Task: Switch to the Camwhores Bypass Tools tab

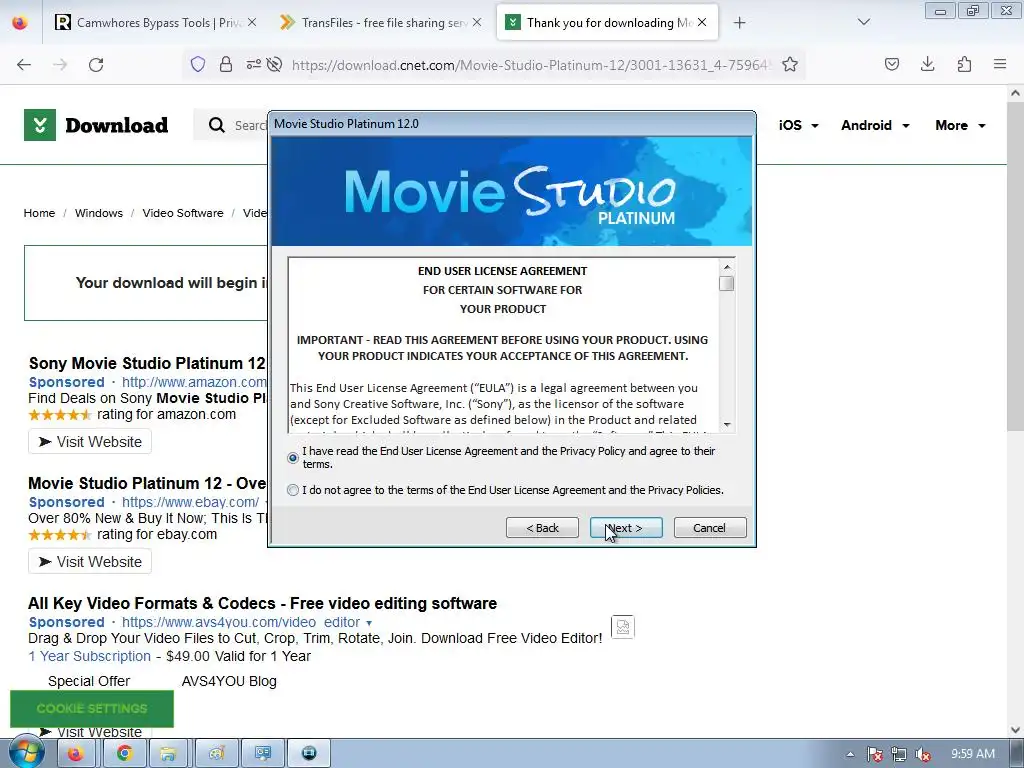Action: (x=155, y=23)
